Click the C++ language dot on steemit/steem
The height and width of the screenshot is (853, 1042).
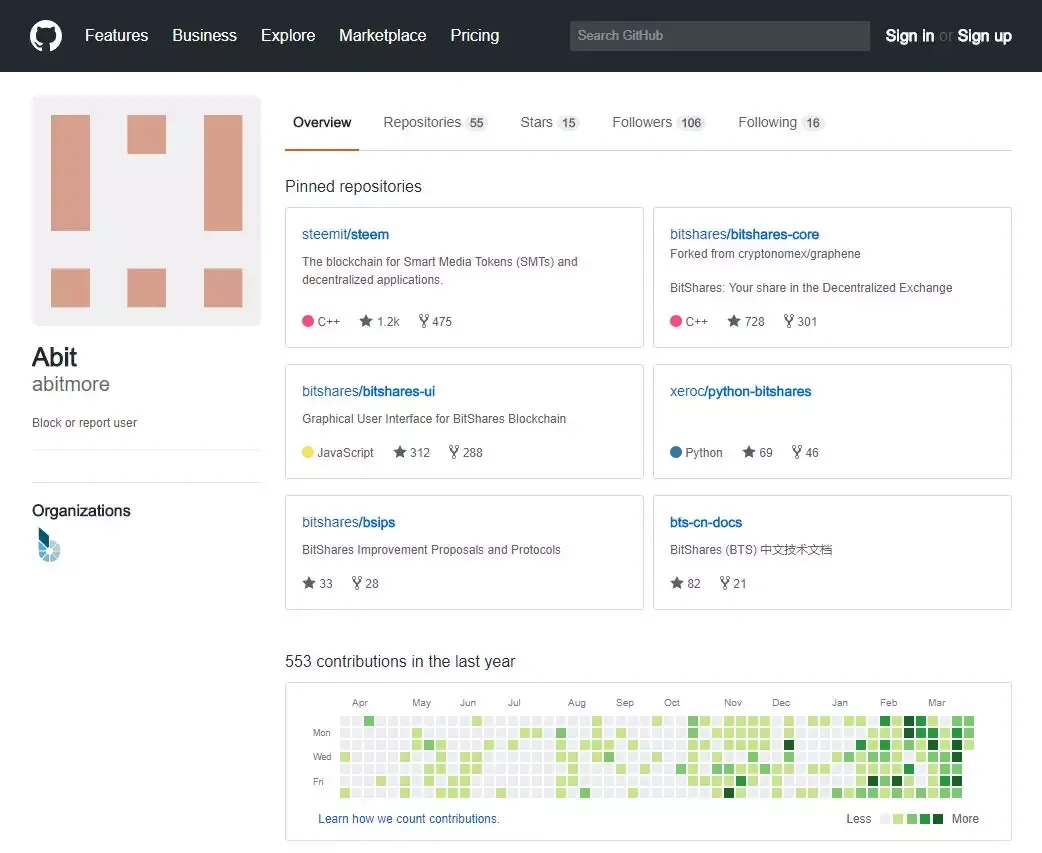pos(308,321)
